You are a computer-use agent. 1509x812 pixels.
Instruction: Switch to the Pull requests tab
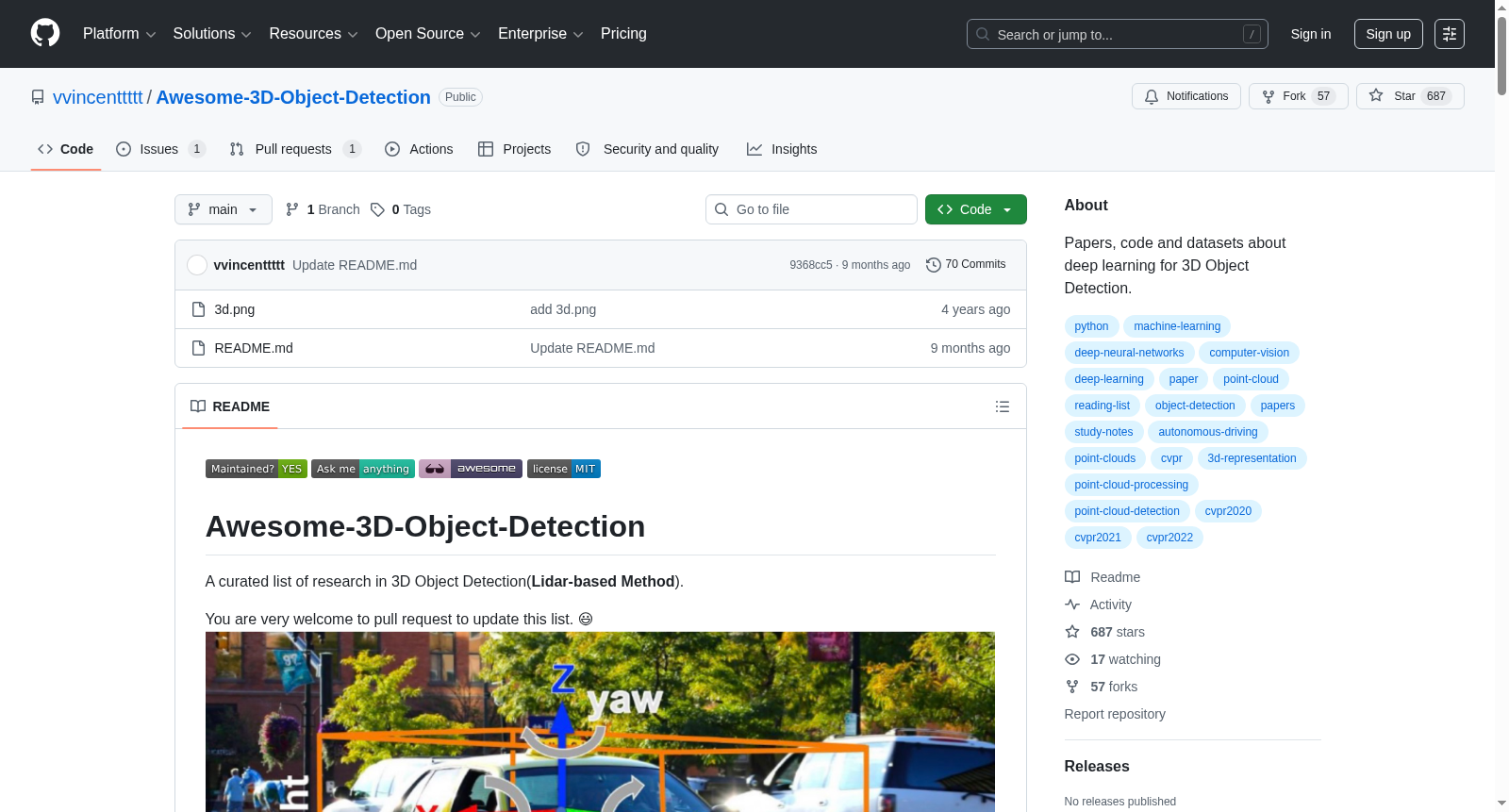pyautogui.click(x=295, y=149)
